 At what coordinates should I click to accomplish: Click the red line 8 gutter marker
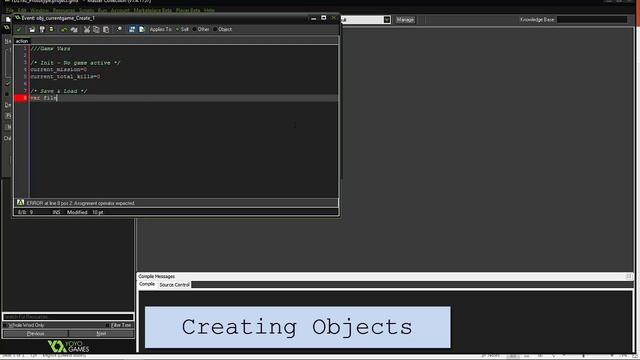[x=20, y=98]
